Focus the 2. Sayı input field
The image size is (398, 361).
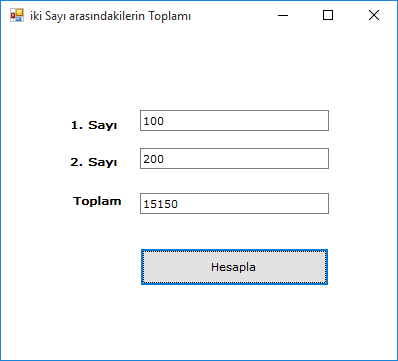234,159
